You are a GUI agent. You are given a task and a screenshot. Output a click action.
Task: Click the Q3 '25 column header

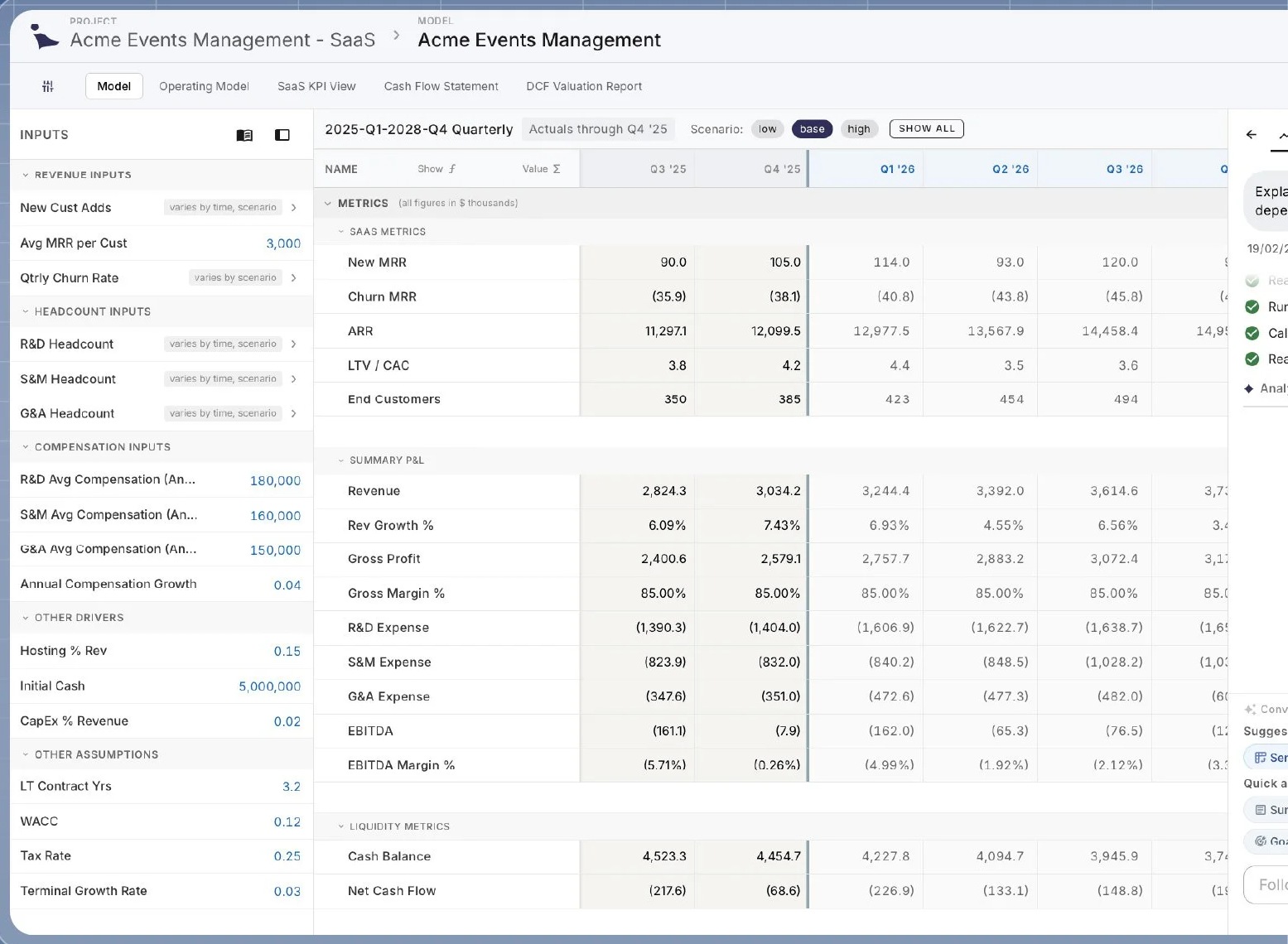(668, 169)
